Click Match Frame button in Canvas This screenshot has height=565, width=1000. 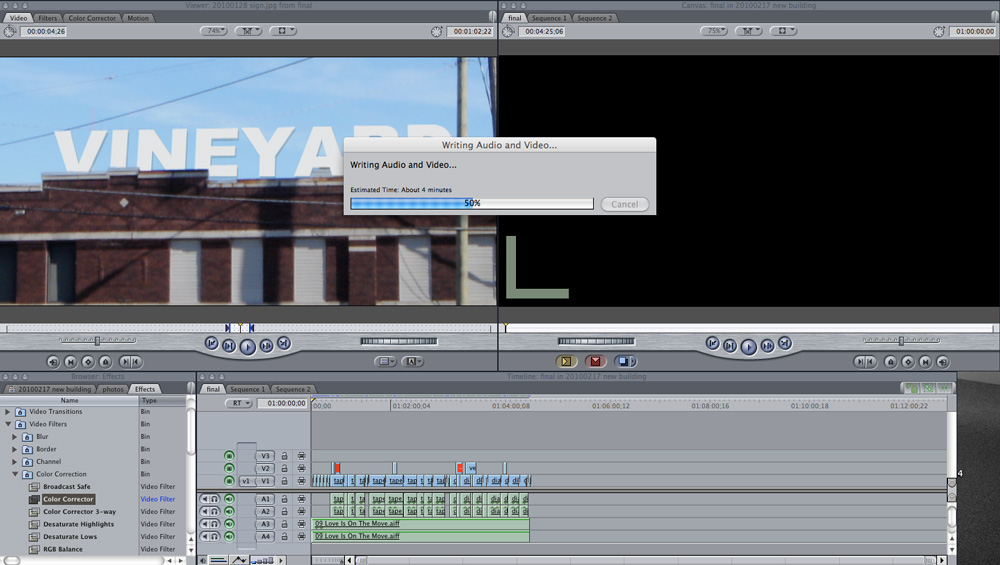tap(943, 362)
